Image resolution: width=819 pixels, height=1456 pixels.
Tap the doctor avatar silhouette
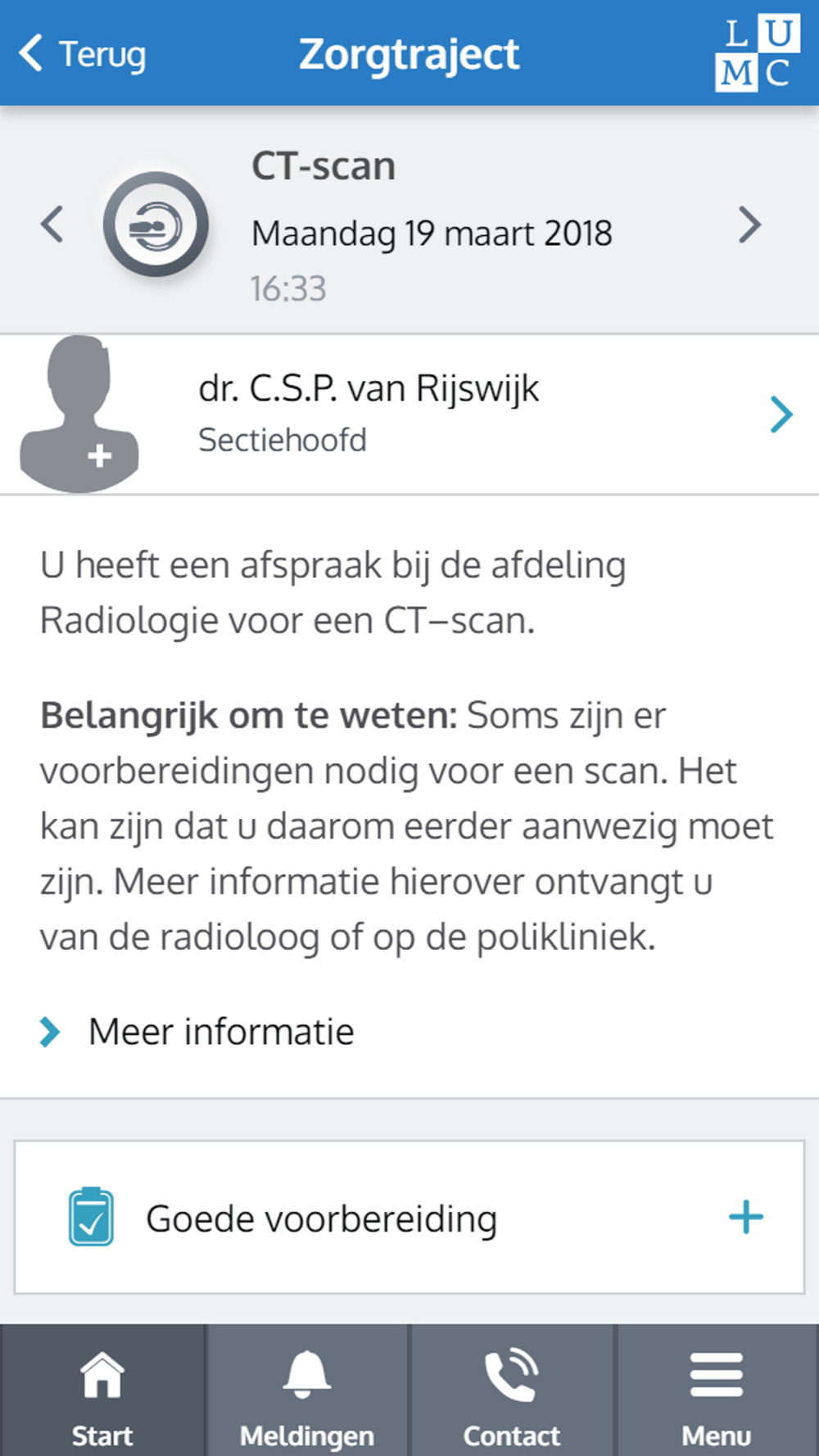79,414
